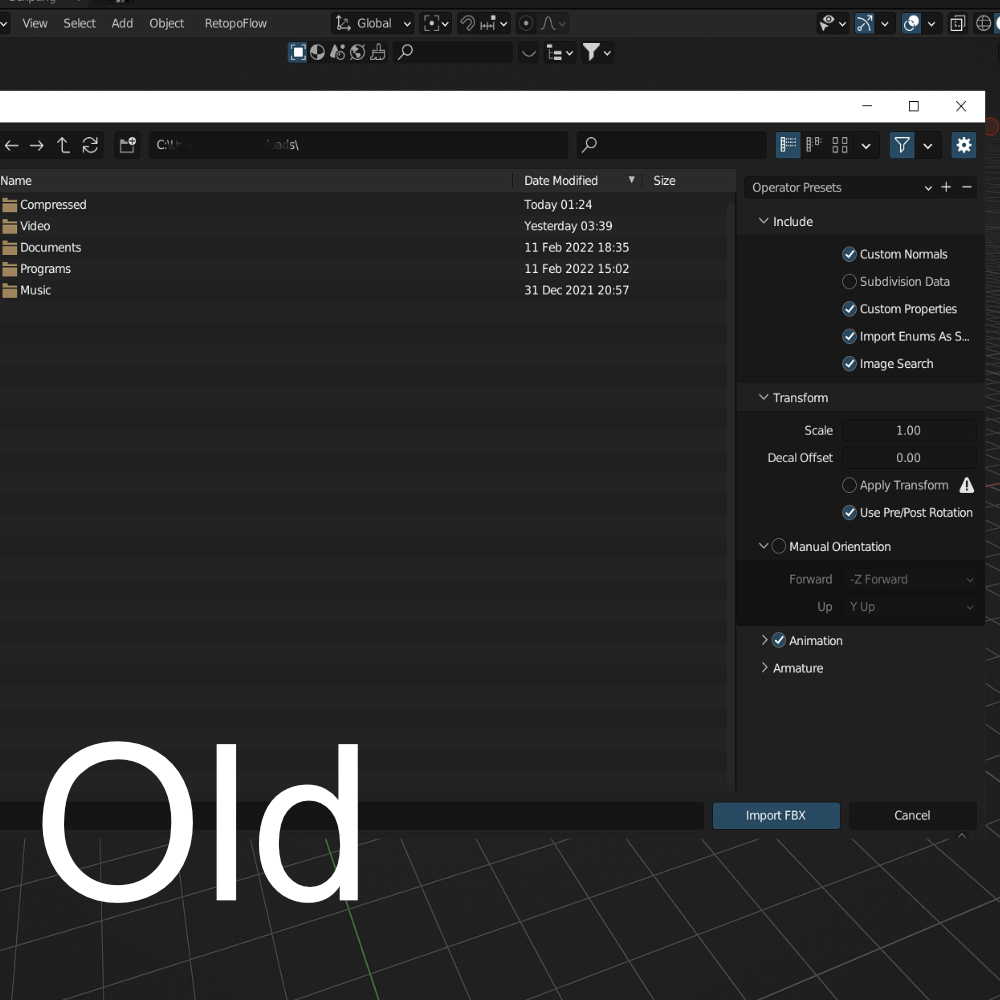1000x1000 pixels.
Task: Open the Global transform orientation dropdown
Action: click(373, 24)
